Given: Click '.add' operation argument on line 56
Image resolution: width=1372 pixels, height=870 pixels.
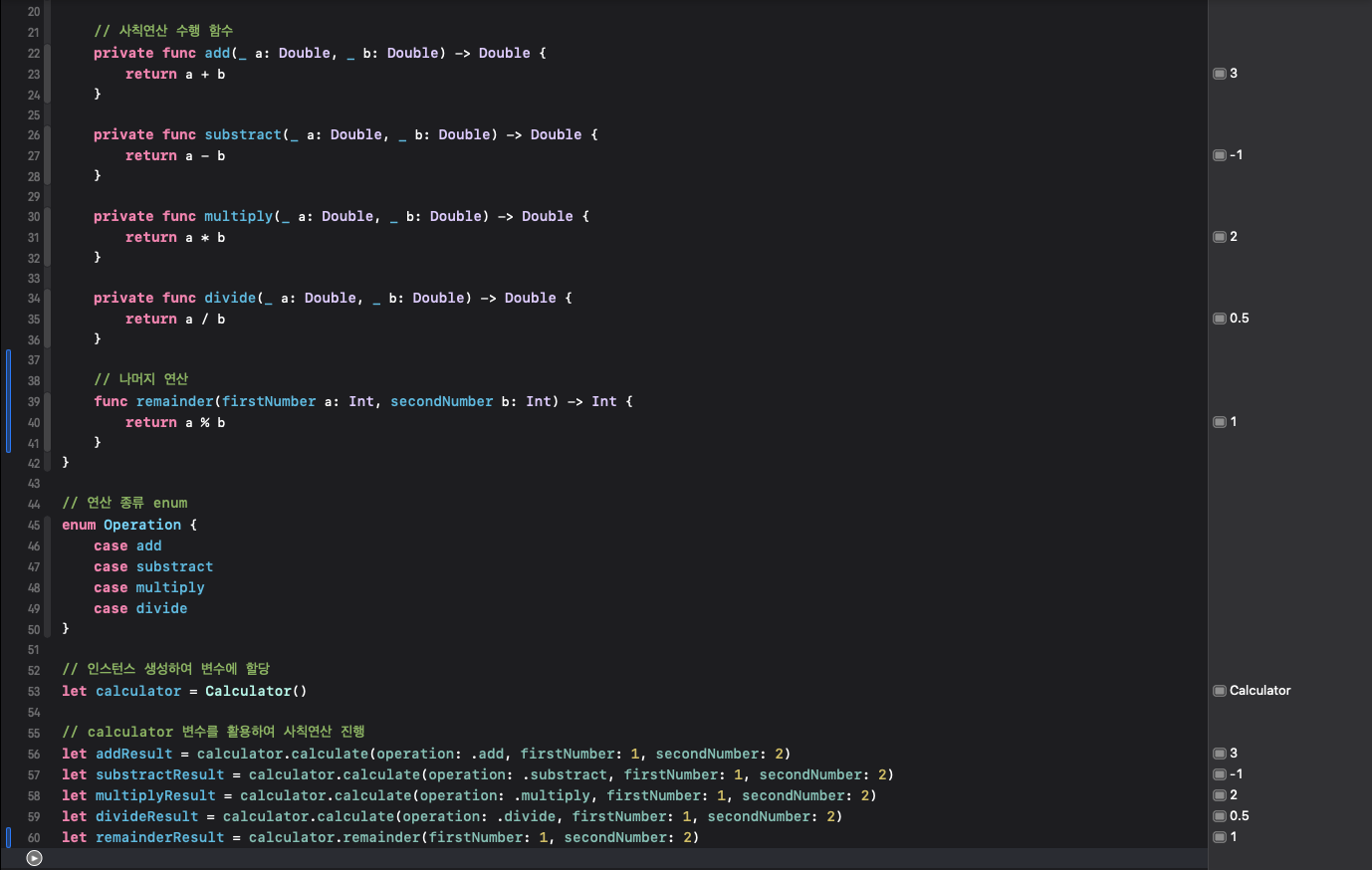Looking at the screenshot, I should coord(490,754).
